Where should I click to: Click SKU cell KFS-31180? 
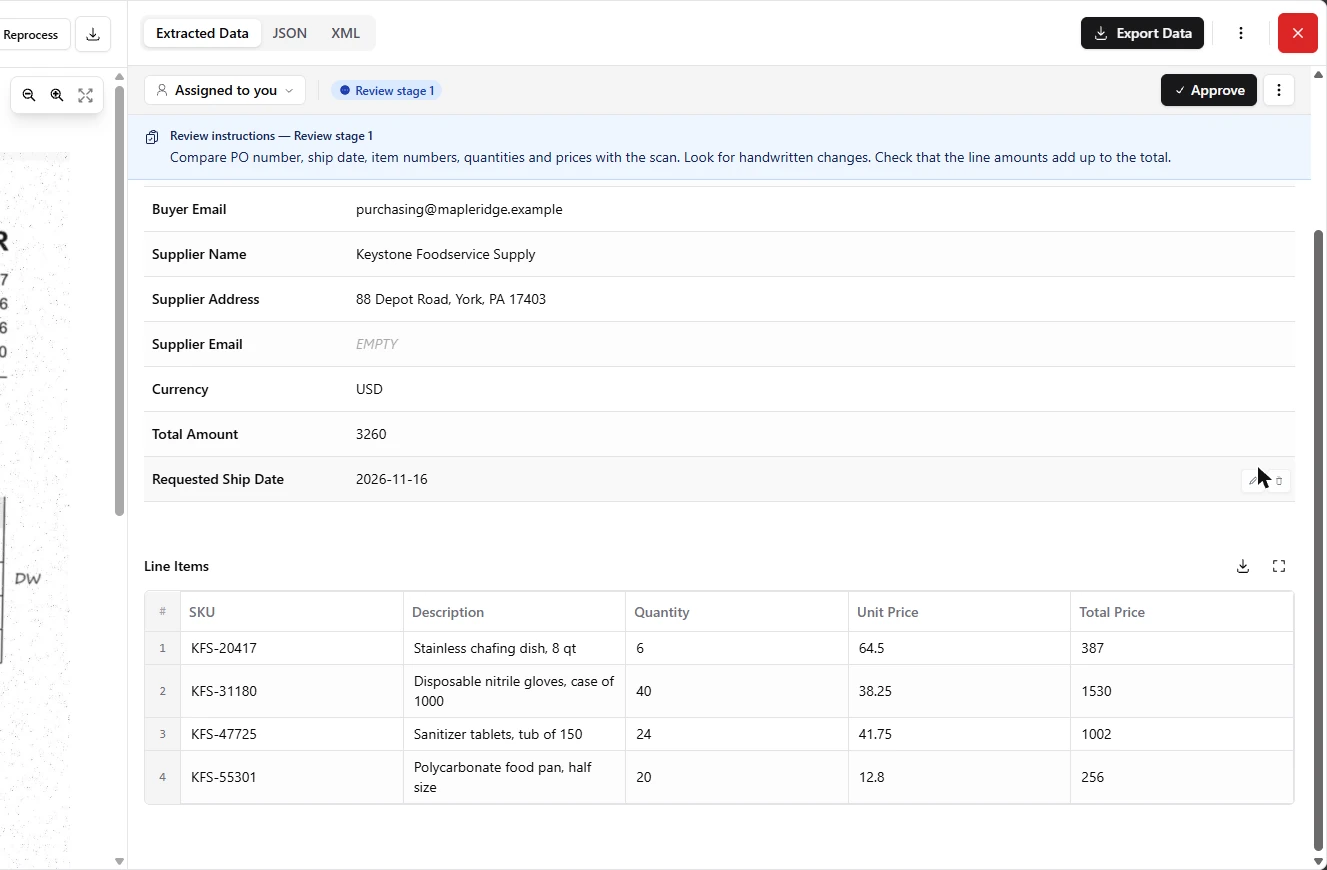292,691
